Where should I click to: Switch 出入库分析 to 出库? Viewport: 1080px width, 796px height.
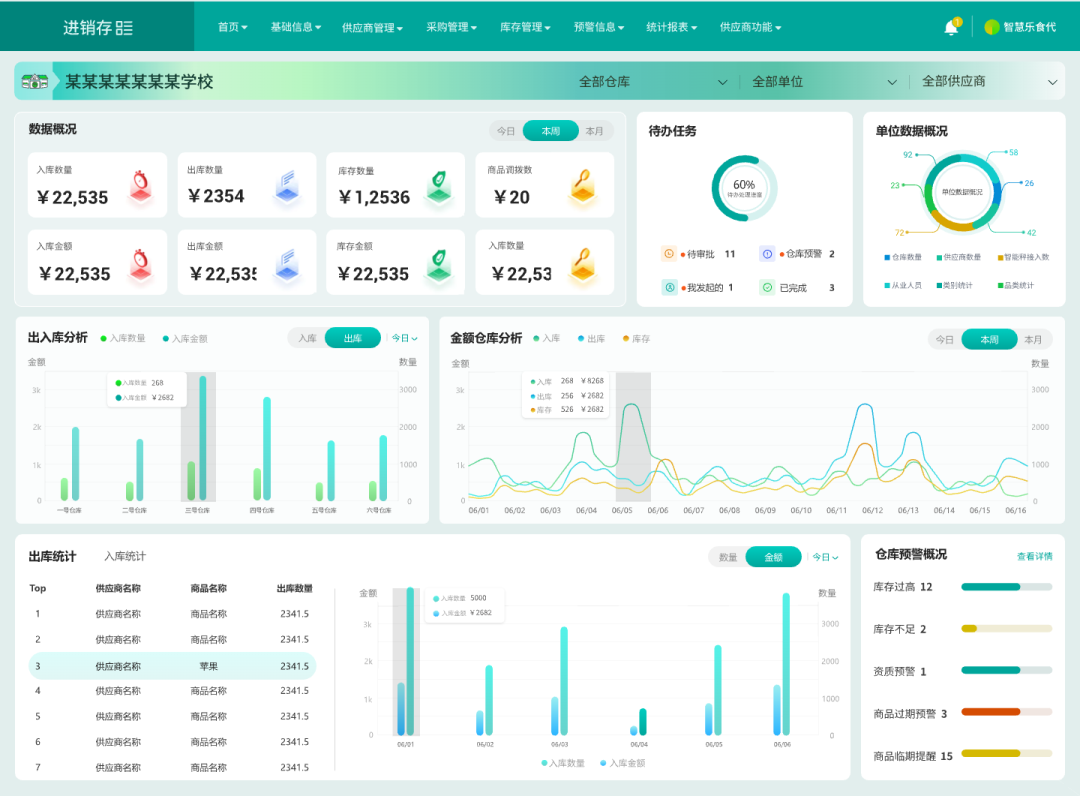pyautogui.click(x=353, y=338)
